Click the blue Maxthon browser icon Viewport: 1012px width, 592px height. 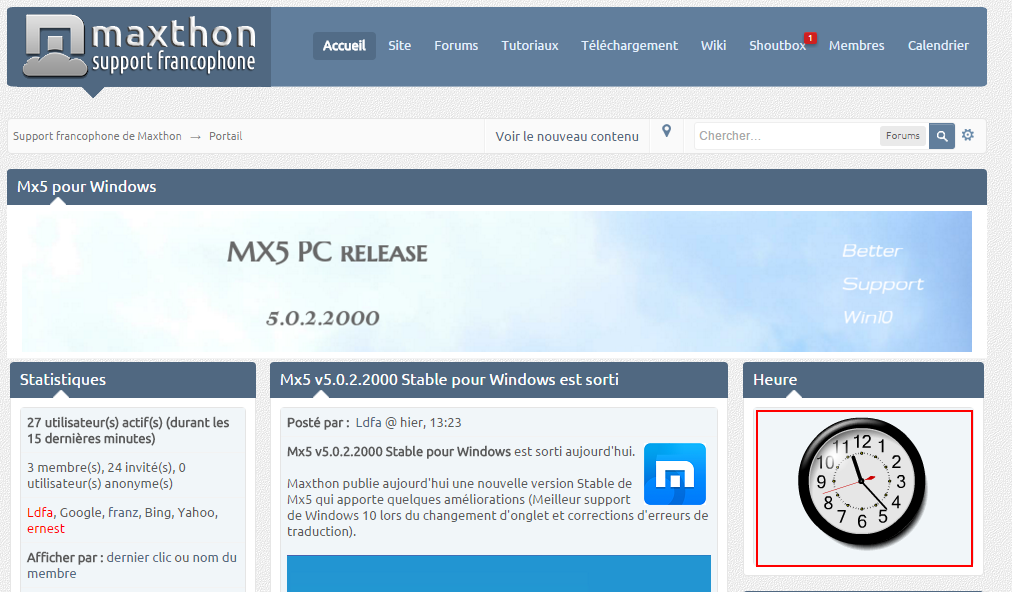tap(675, 474)
